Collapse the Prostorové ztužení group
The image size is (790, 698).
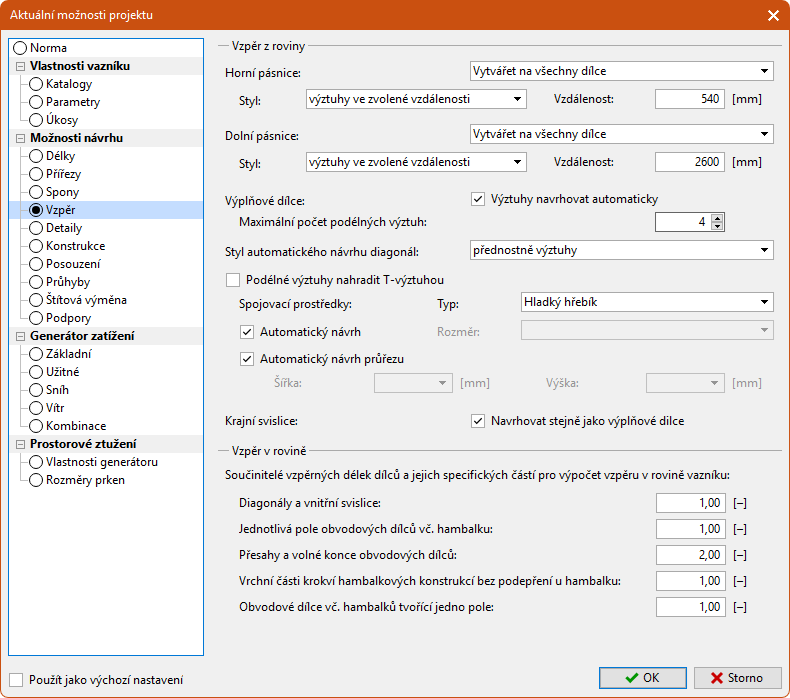[21, 444]
